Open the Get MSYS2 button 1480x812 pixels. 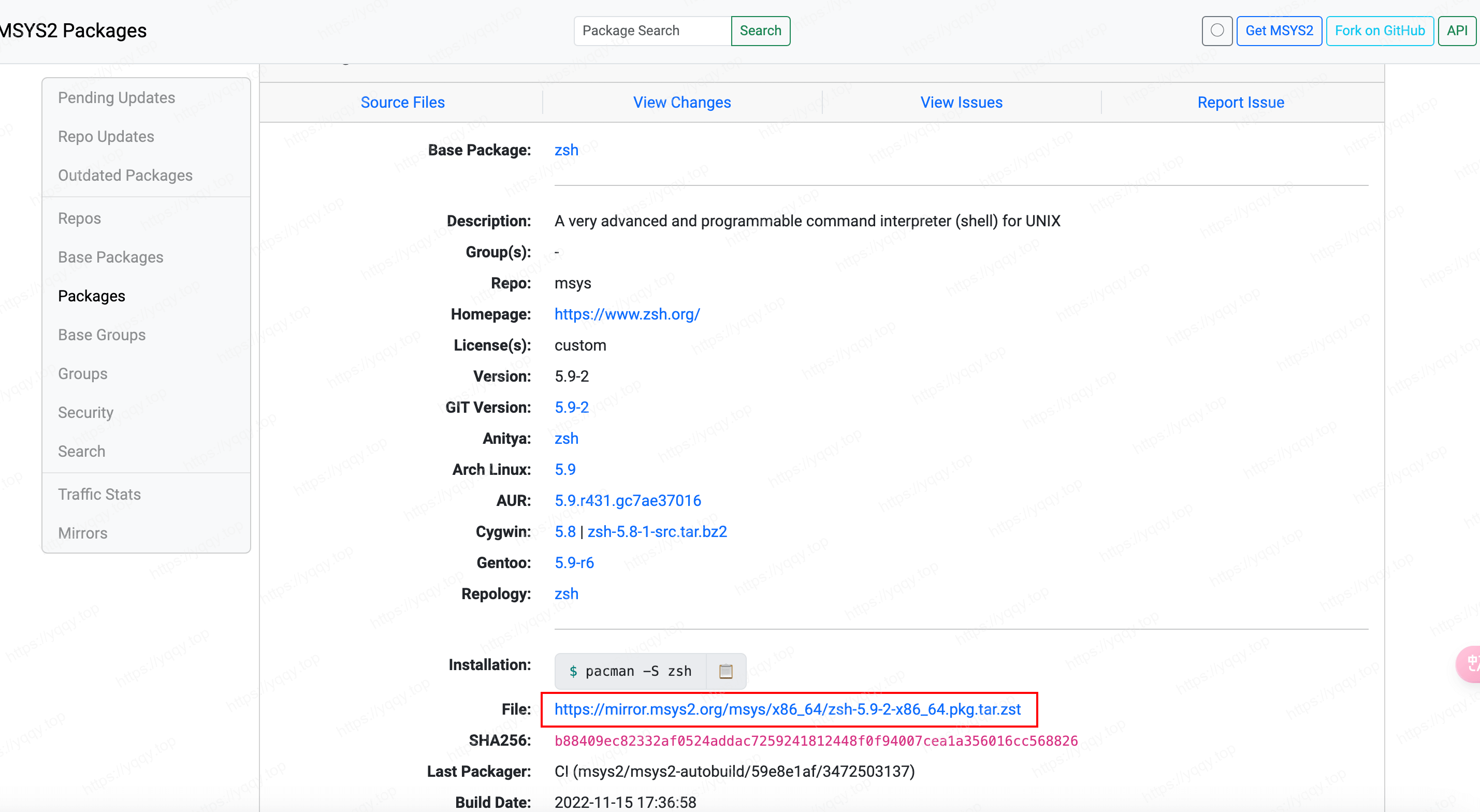pyautogui.click(x=1279, y=31)
